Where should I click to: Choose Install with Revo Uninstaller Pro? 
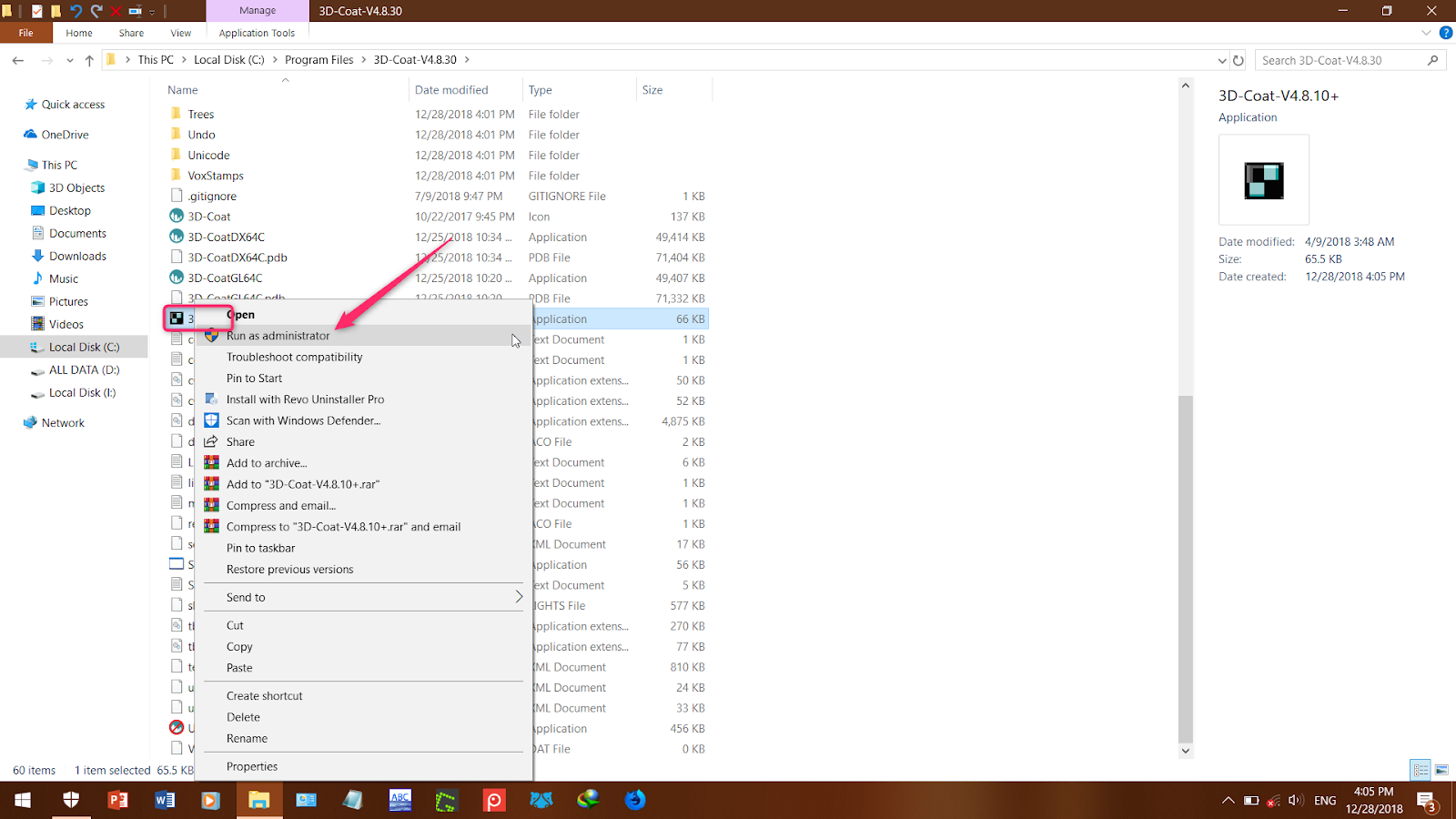pos(363,399)
